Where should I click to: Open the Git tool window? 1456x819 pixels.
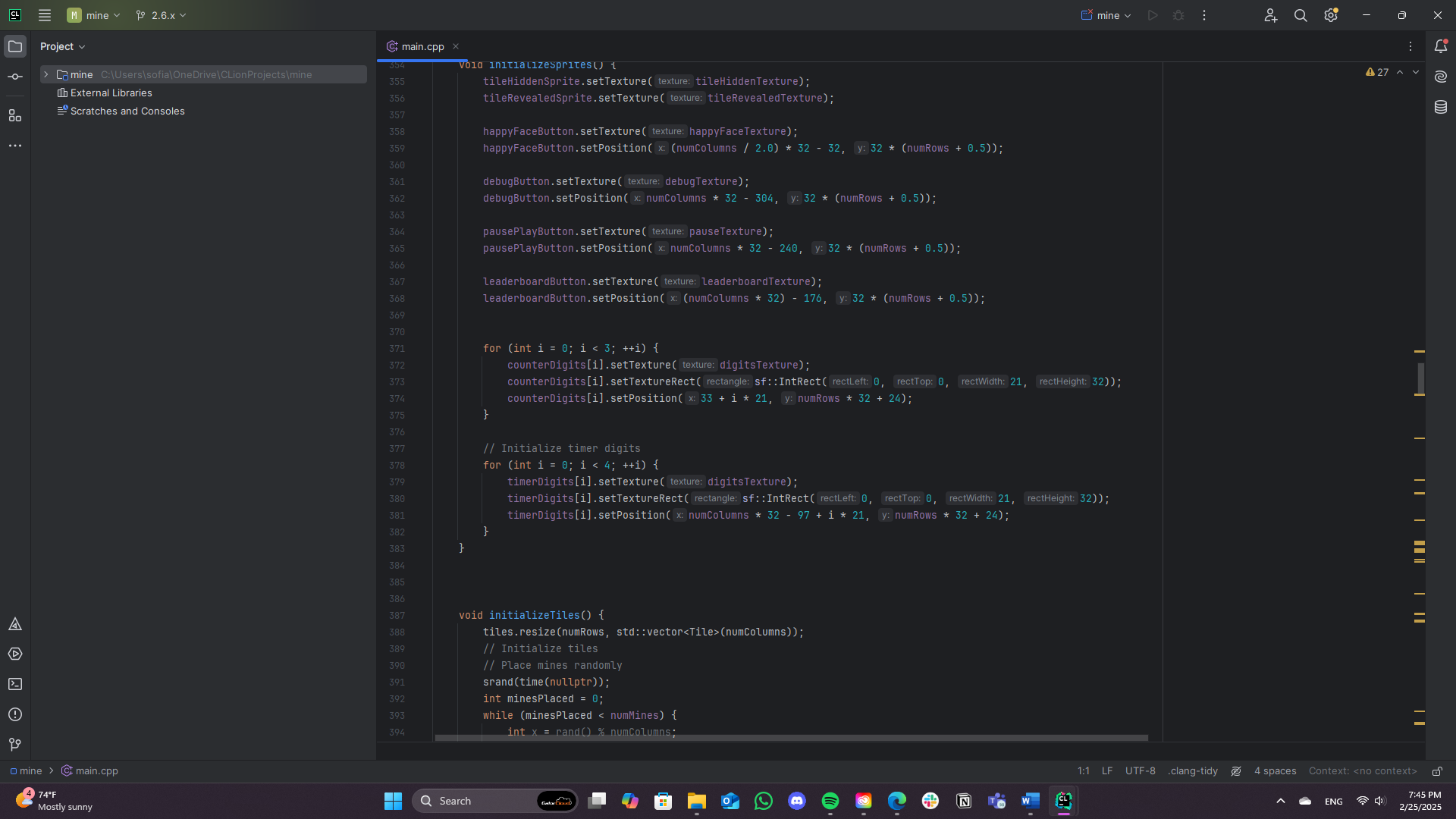(x=15, y=744)
